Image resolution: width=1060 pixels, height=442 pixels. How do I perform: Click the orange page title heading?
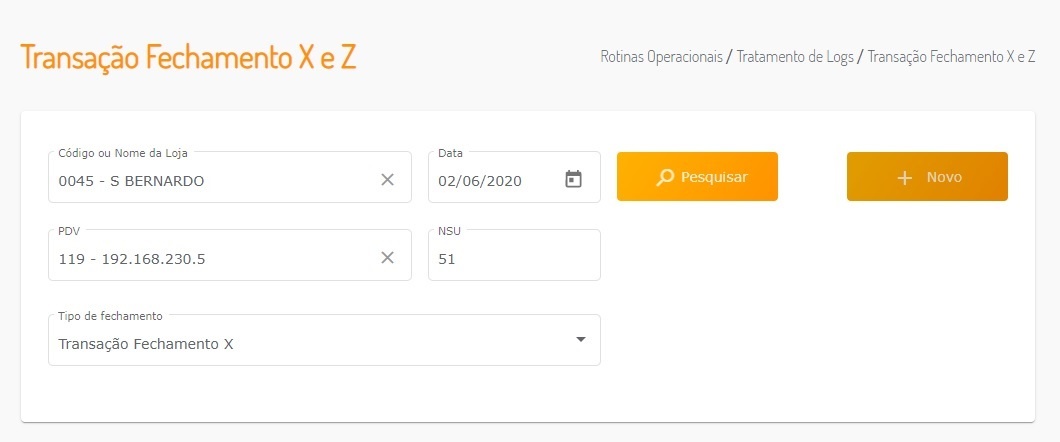click(188, 57)
